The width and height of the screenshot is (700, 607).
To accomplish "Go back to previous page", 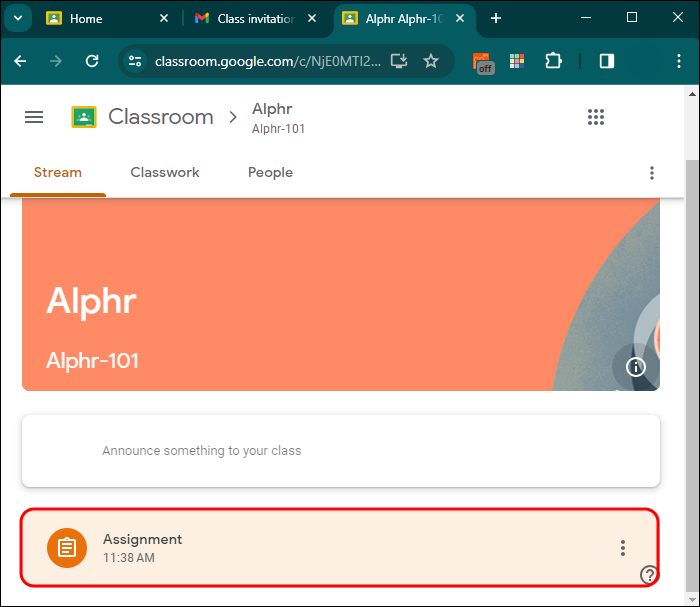I will tap(20, 61).
